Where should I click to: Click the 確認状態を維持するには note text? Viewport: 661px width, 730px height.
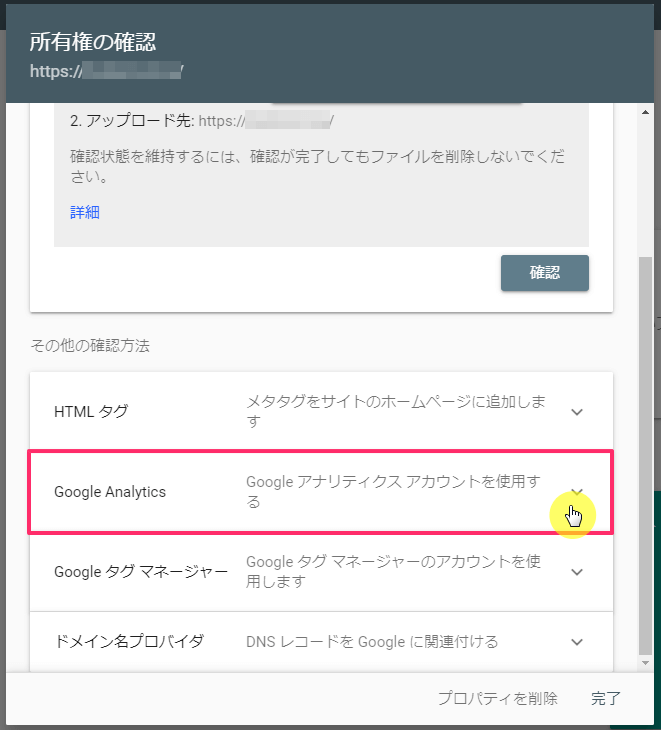coord(317,166)
